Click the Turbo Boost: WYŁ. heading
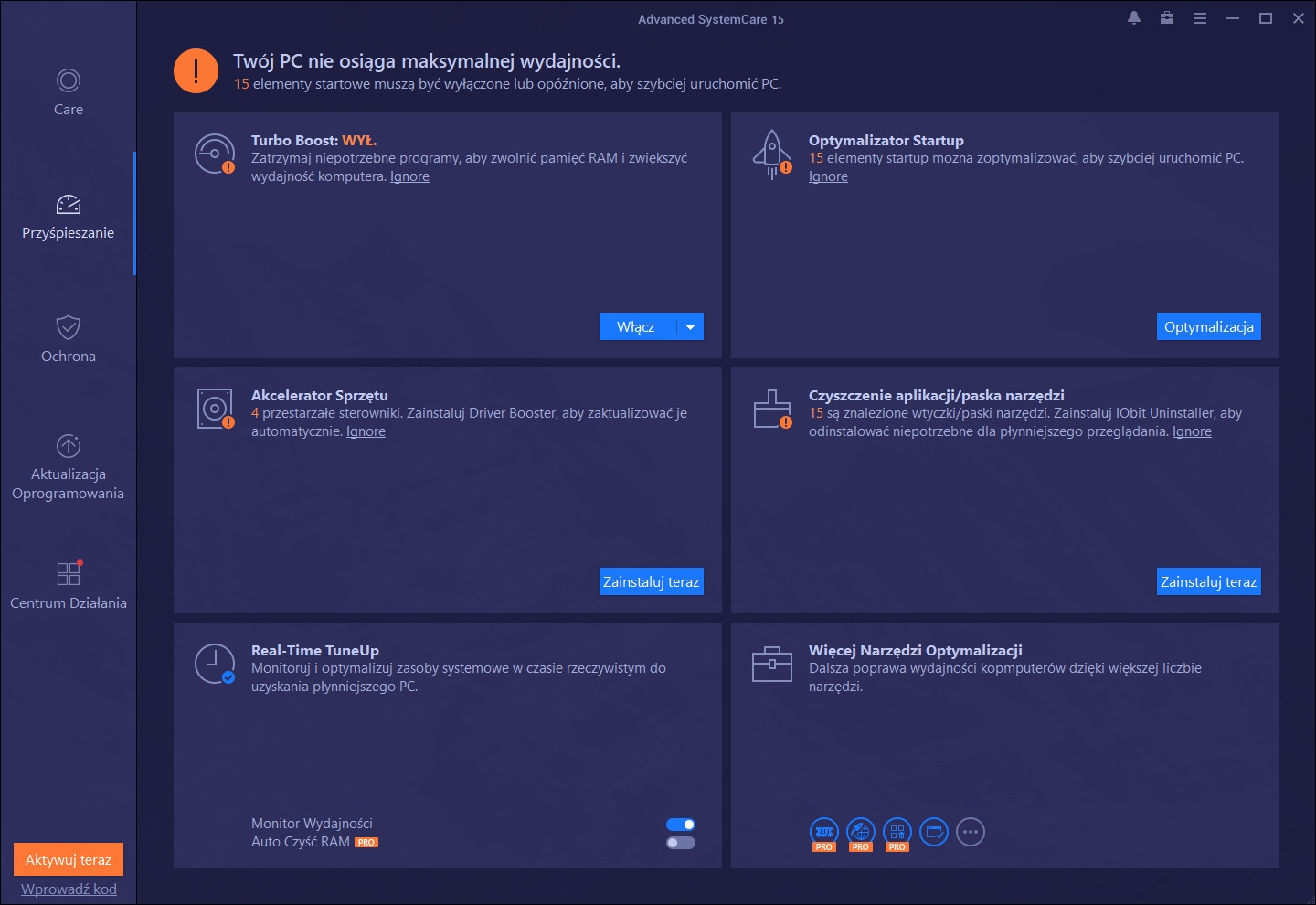 313,140
